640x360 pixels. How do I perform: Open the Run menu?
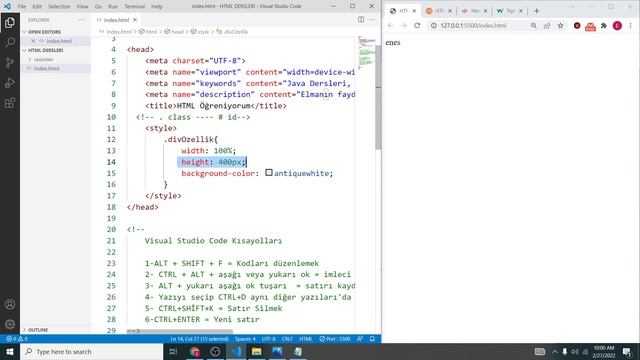[113, 7]
